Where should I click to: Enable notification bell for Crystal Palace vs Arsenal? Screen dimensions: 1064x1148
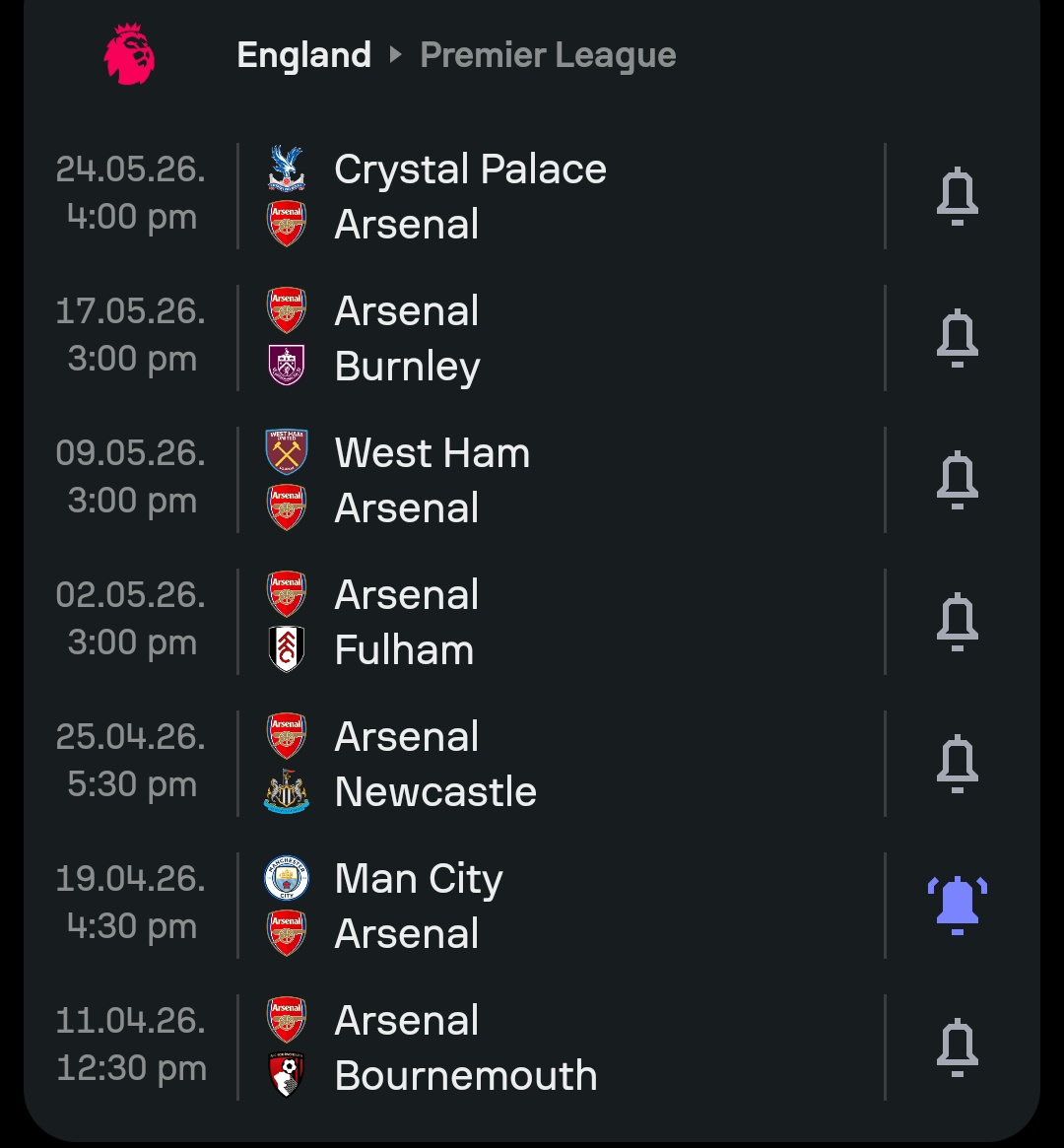pyautogui.click(x=957, y=197)
